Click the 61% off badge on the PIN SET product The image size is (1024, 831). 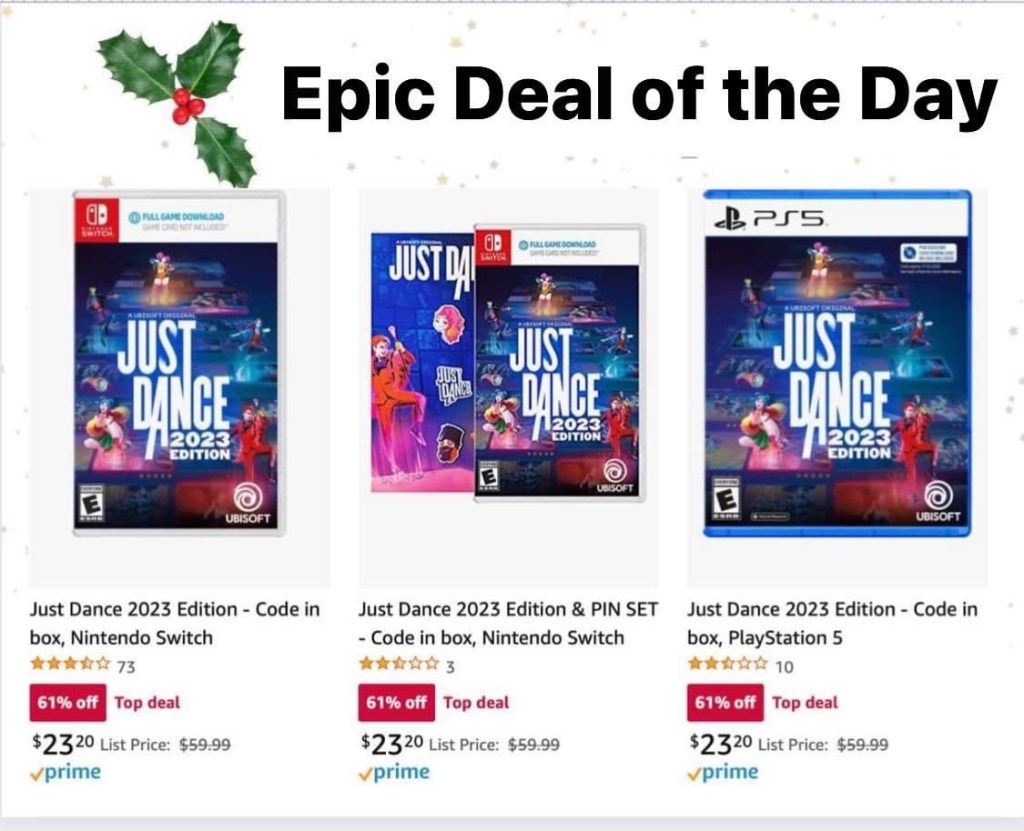click(x=396, y=703)
